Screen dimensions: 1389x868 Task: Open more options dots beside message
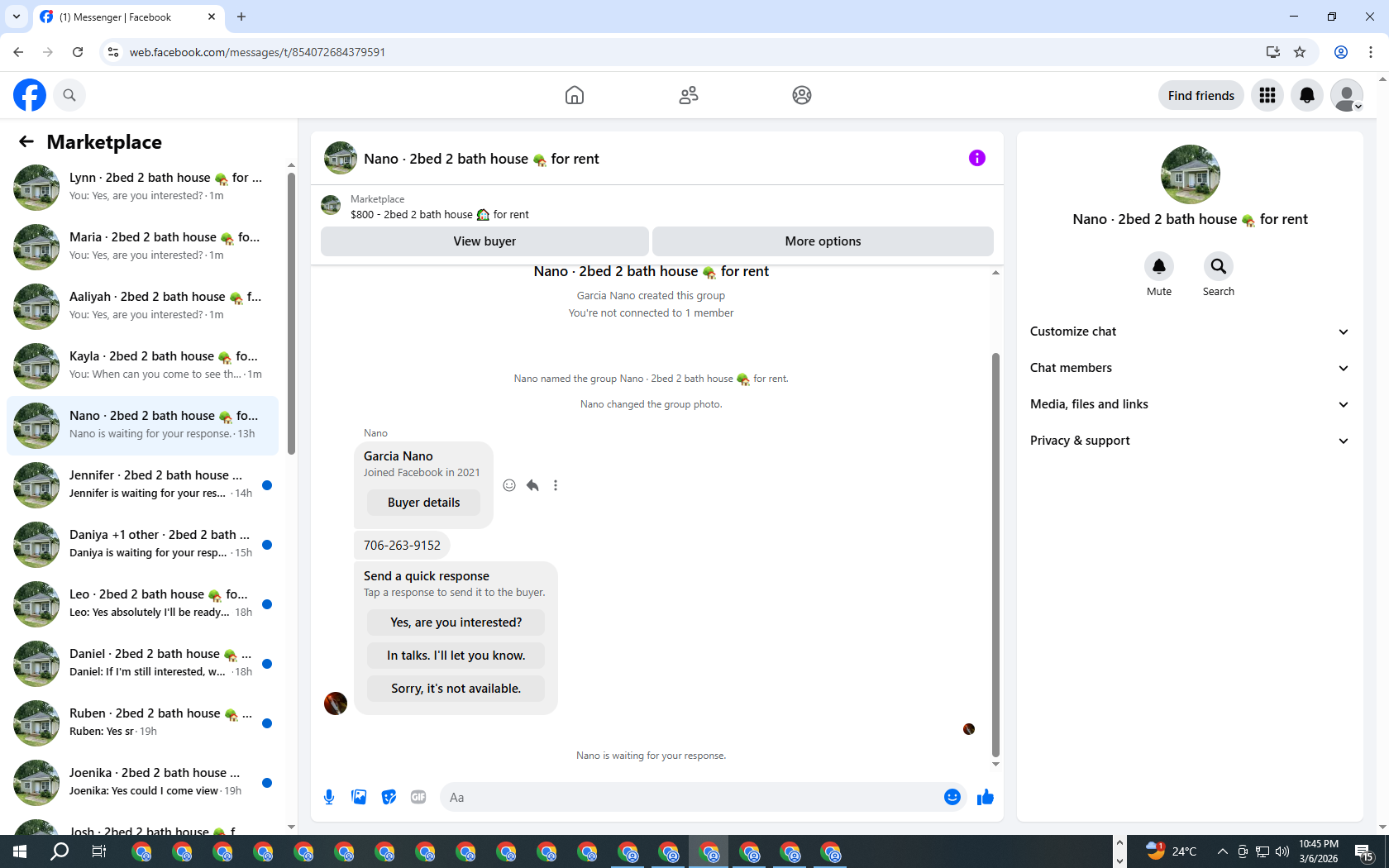(556, 485)
